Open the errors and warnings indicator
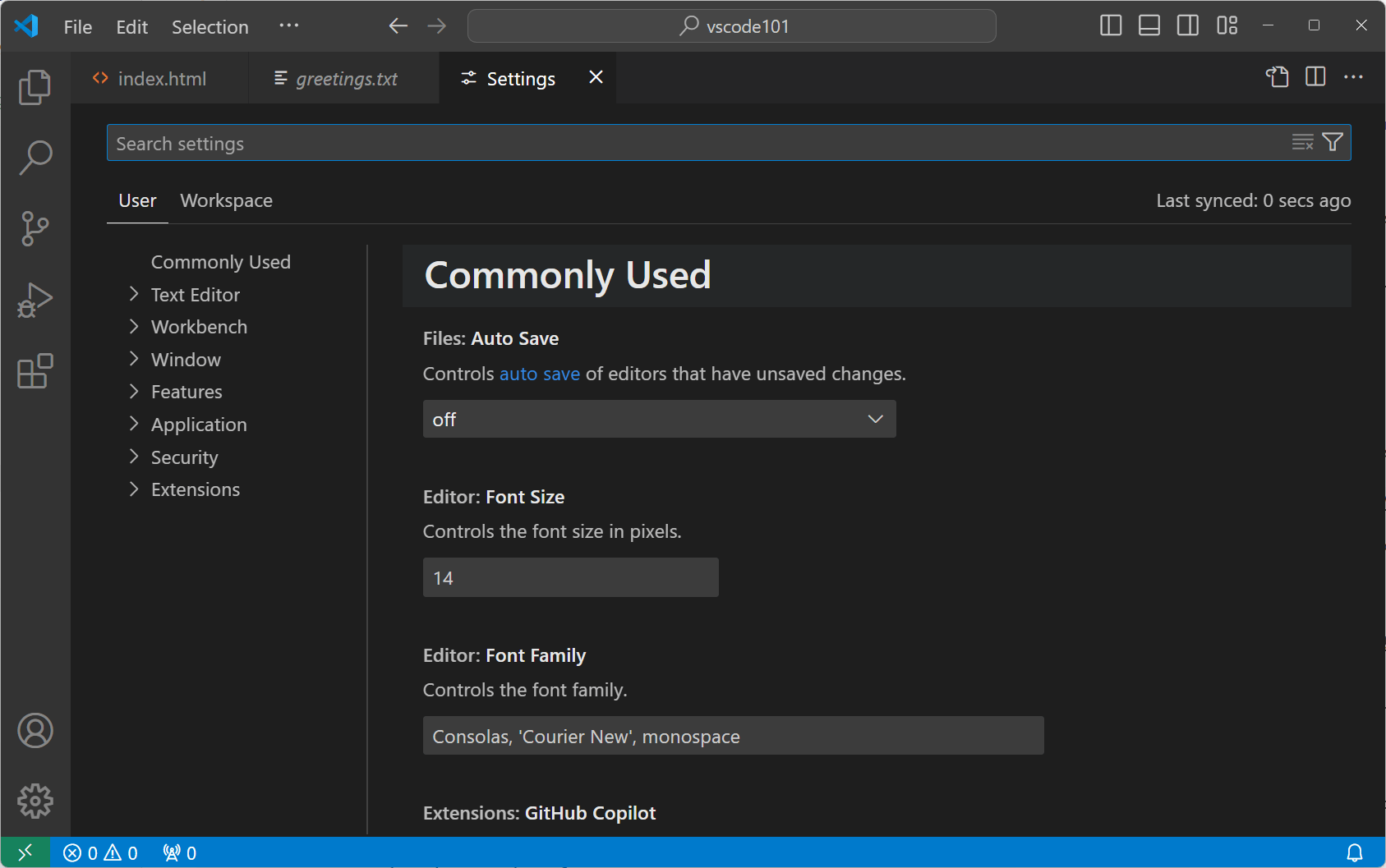1386x868 pixels. (100, 852)
